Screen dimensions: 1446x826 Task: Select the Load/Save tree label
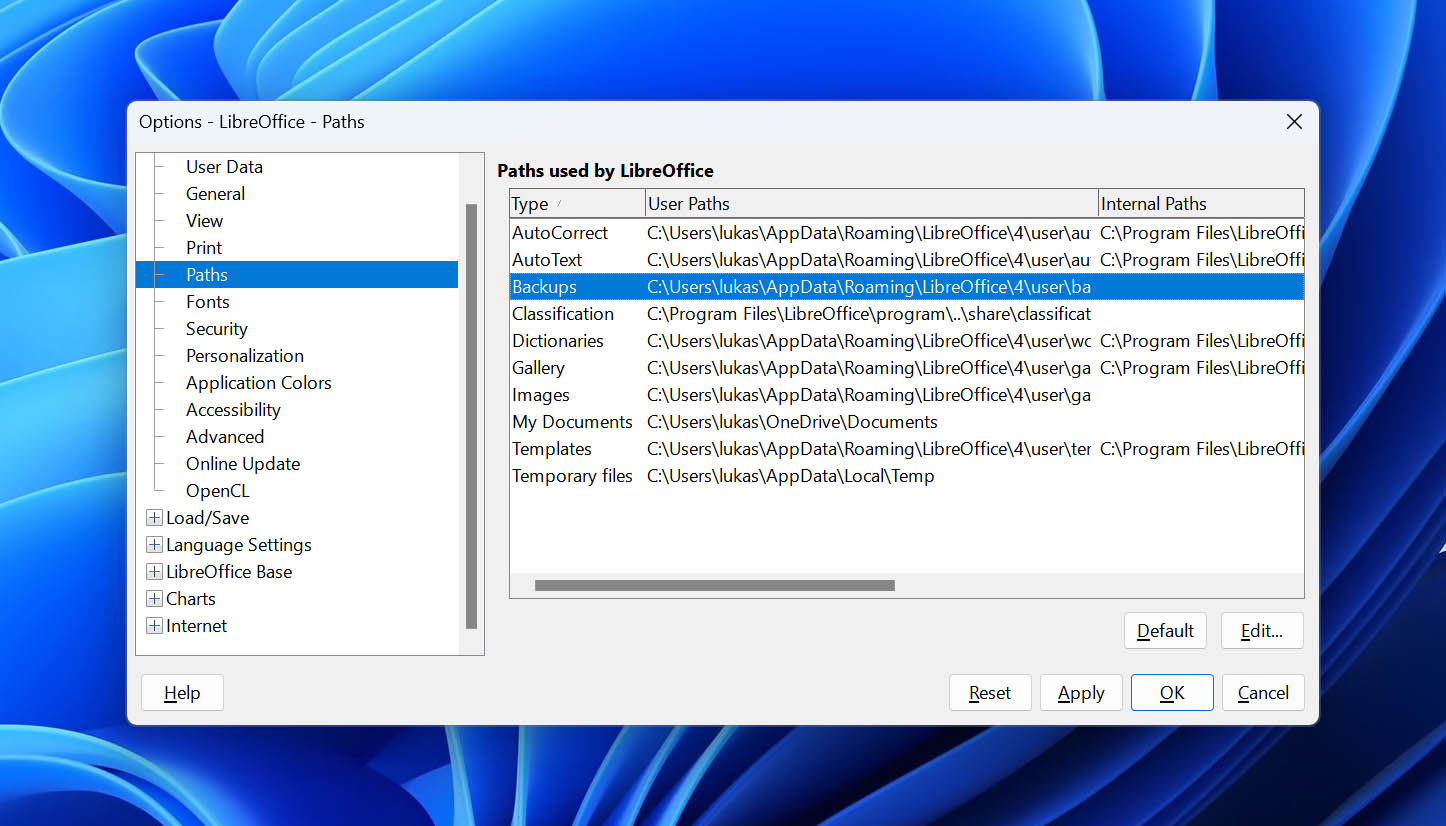tap(207, 518)
